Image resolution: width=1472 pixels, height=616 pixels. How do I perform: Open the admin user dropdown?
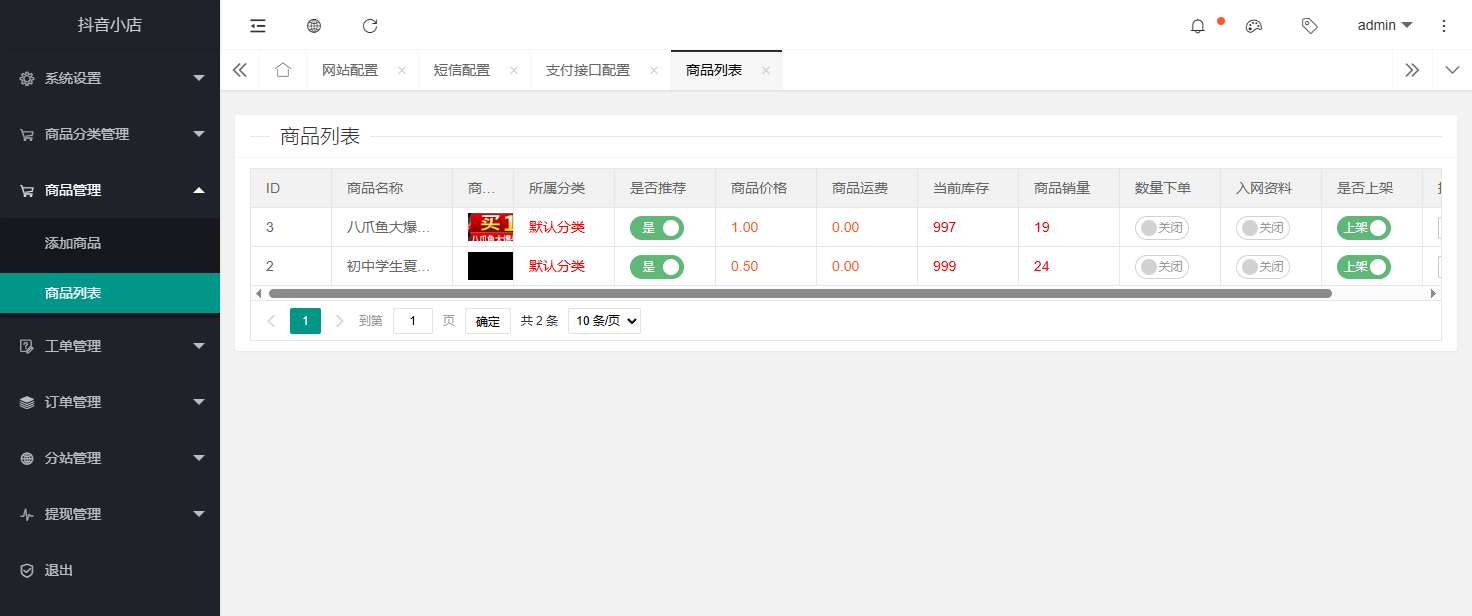[x=1385, y=26]
